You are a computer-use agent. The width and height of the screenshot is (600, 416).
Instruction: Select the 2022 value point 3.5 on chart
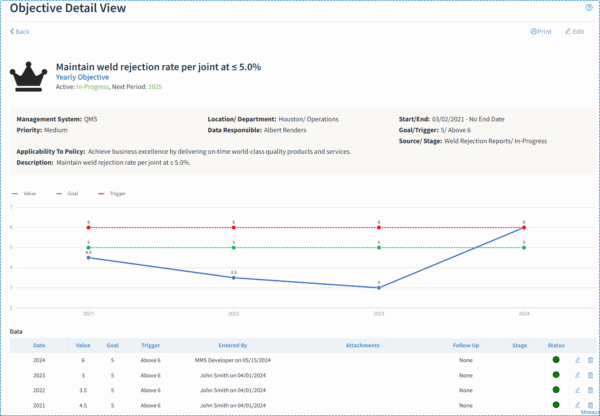233,277
